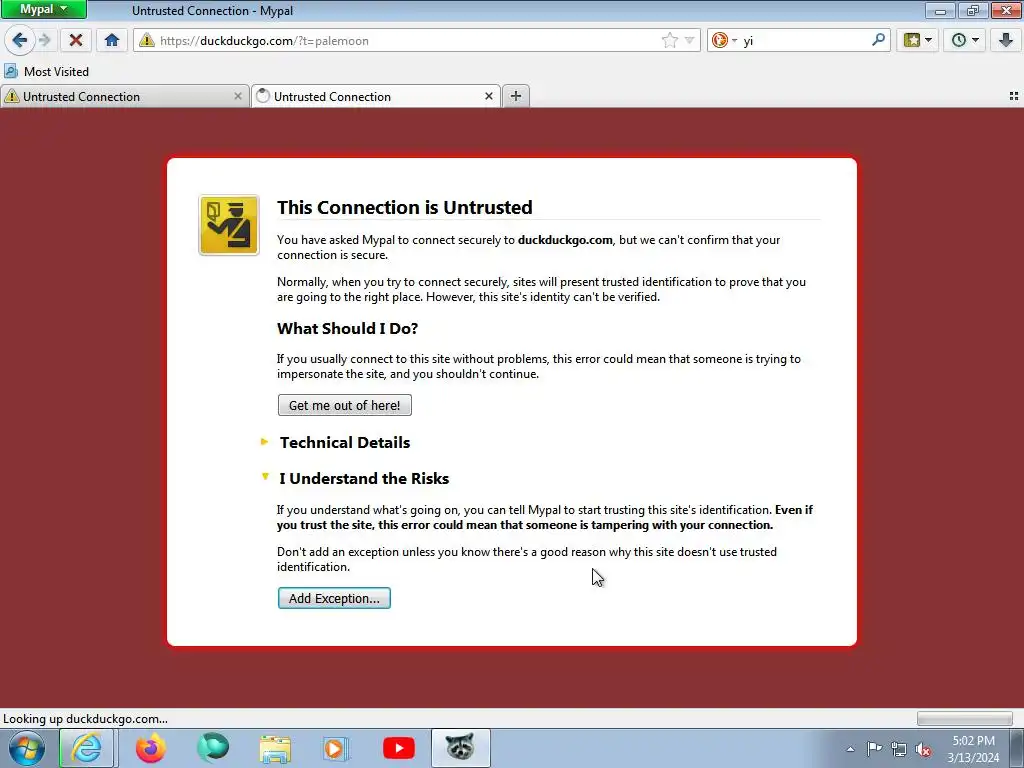Open the DuckDuckGo search engine selector
The image size is (1024, 768).
pos(724,40)
